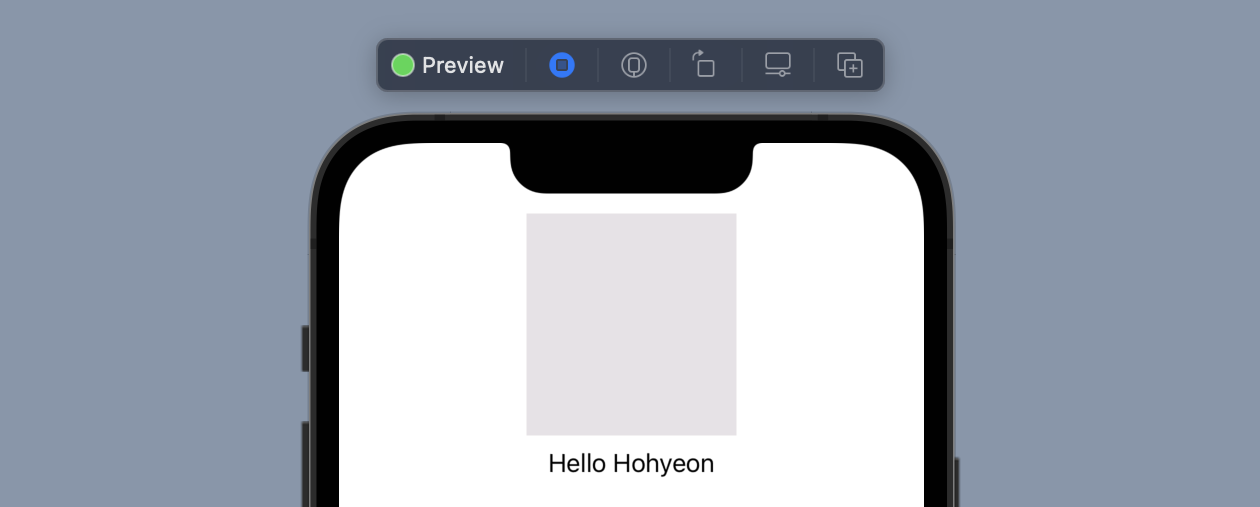Click the Preview label in the canvas toolbar
Screen dimensions: 1260x507
(462, 65)
